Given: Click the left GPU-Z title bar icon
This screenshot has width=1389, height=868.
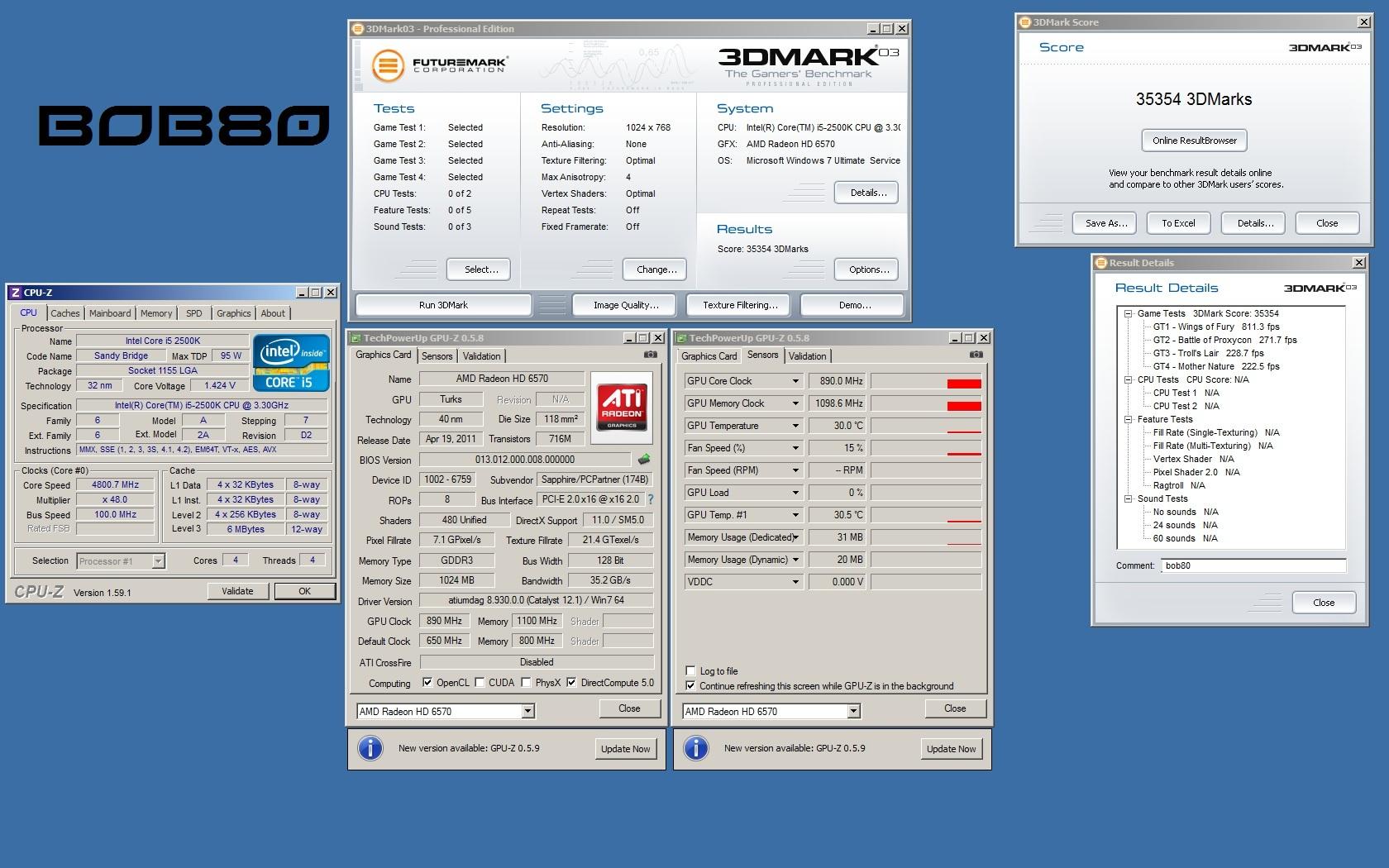Looking at the screenshot, I should click(x=356, y=338).
